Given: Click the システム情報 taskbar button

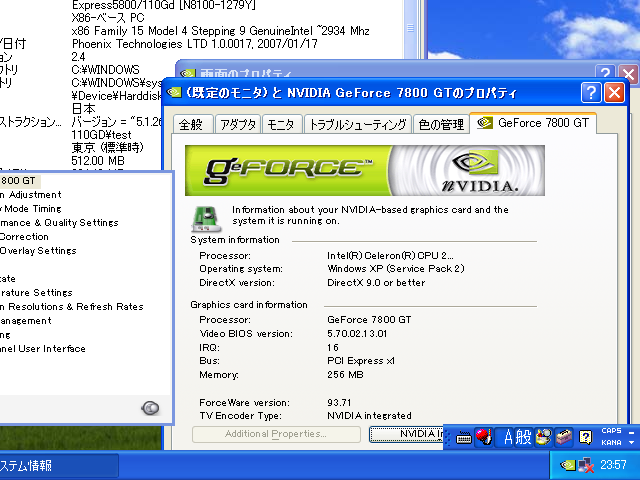Looking at the screenshot, I should [x=59, y=465].
